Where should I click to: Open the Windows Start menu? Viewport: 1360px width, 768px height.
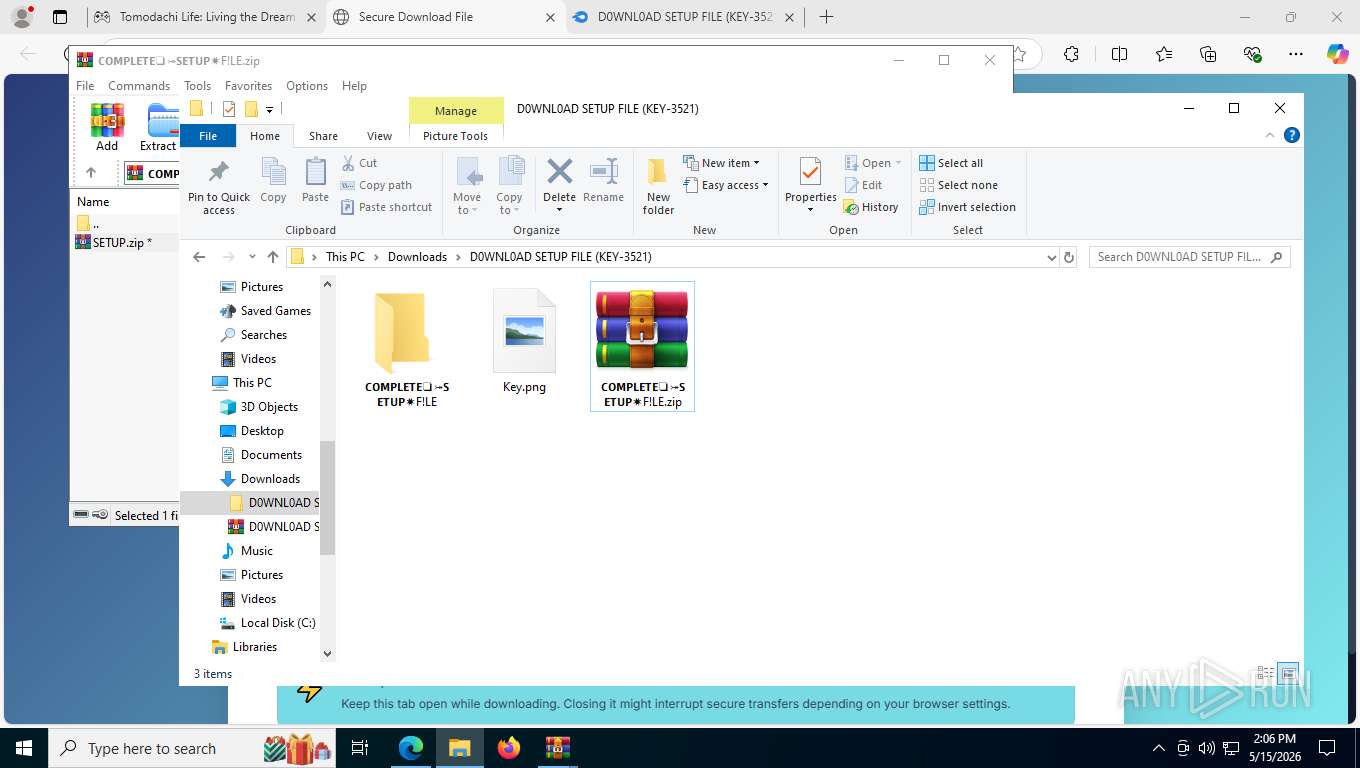tap(23, 747)
